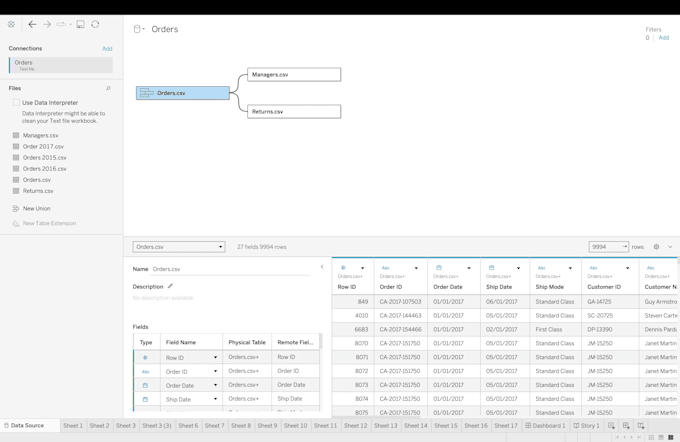Screen dimensions: 680x442
Task: Select the Returns.csv table on the canvas
Action: 294,111
